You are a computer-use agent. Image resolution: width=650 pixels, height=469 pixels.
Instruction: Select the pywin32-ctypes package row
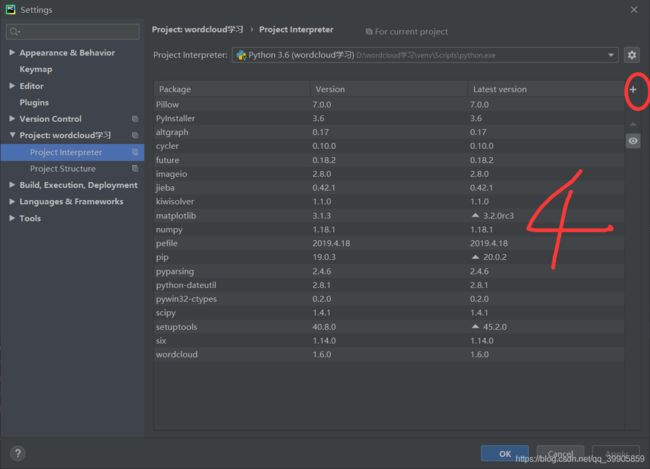point(389,299)
